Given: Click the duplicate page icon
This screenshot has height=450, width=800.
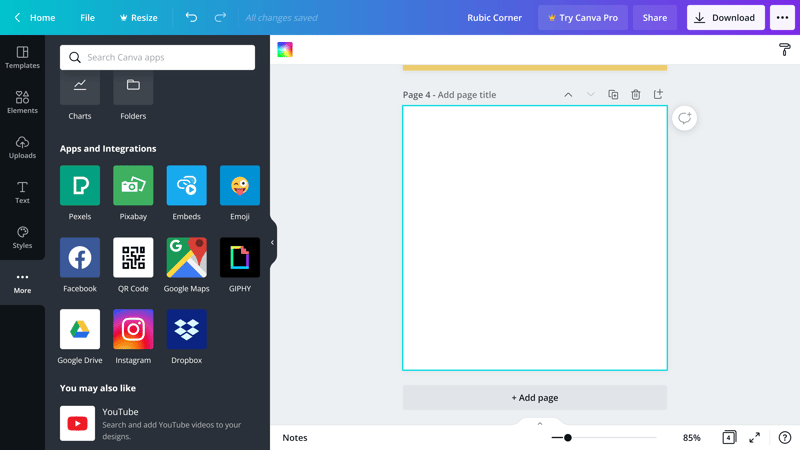Looking at the screenshot, I should pos(613,95).
